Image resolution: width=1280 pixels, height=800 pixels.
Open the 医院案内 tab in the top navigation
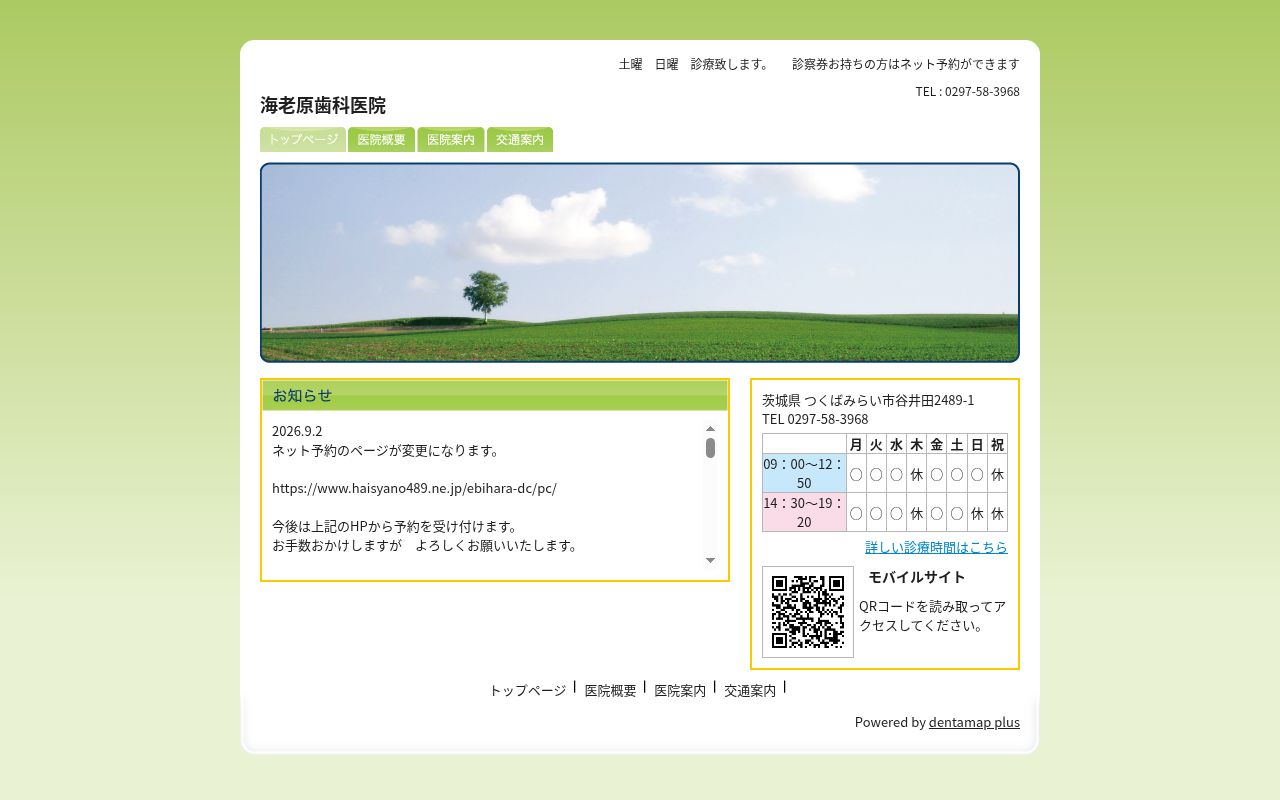(x=451, y=140)
